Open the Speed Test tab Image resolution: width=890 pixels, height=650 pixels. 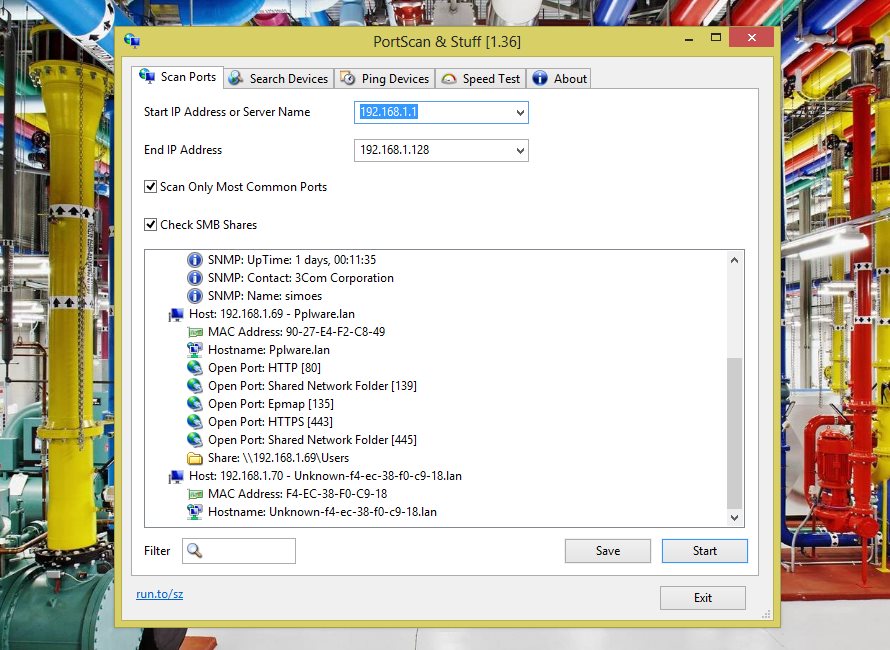tap(480, 79)
